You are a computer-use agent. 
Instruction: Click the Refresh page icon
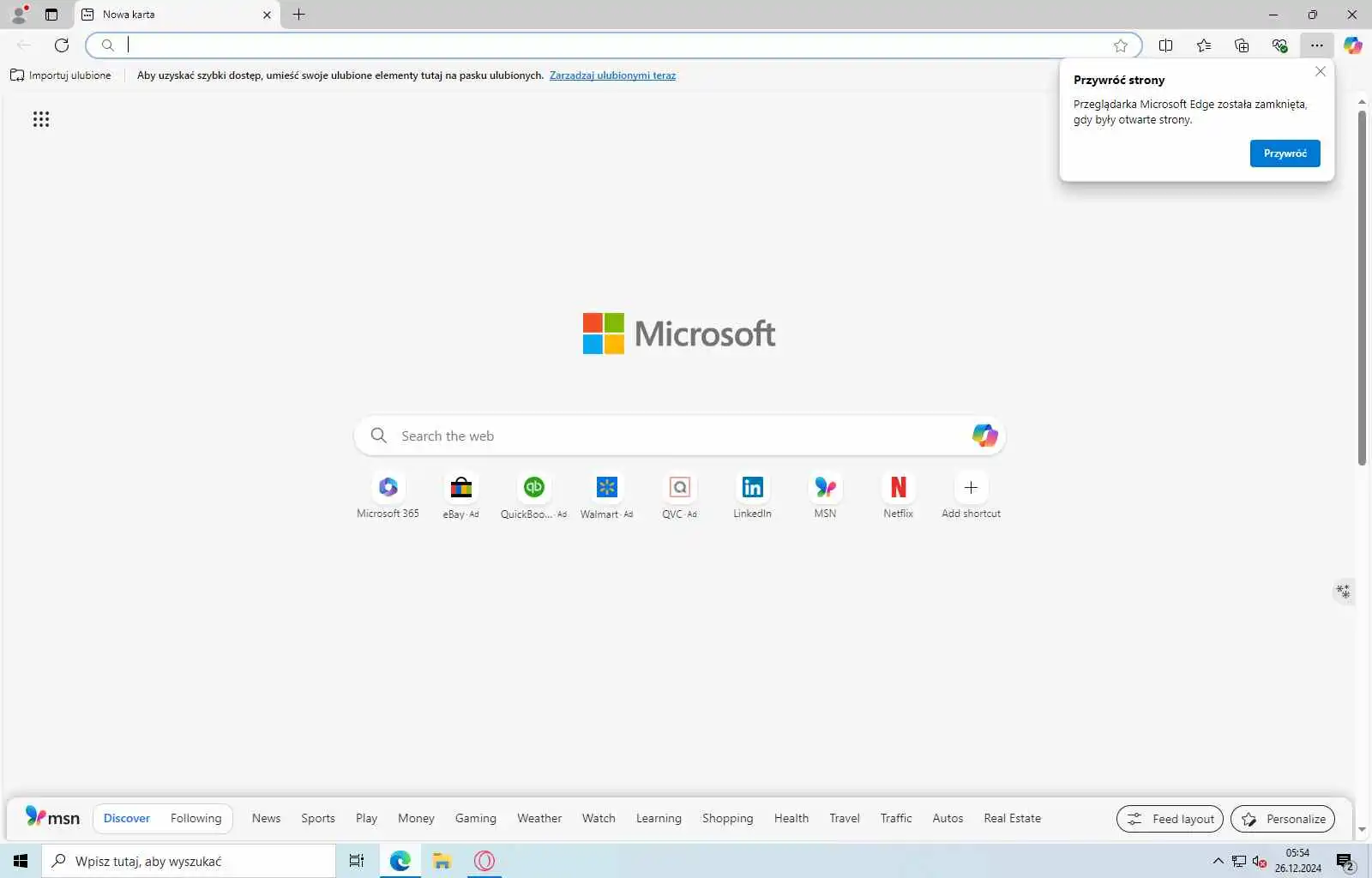62,45
